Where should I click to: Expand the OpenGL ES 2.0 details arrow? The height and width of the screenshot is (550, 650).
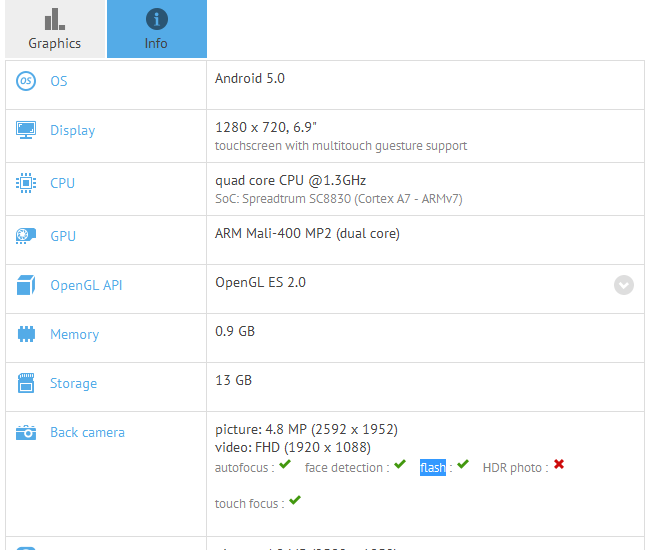click(624, 285)
